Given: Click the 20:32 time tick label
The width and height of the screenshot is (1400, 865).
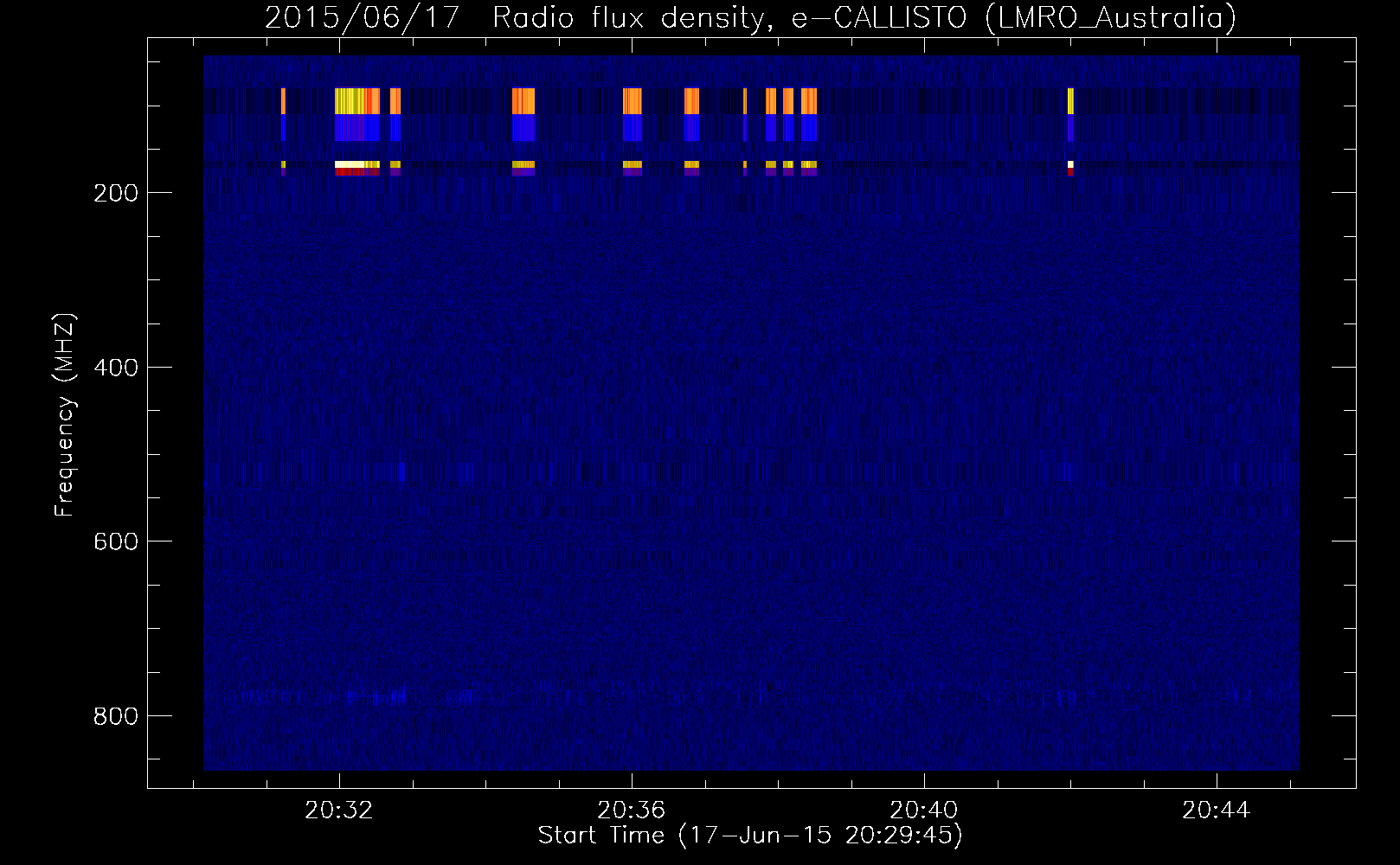Looking at the screenshot, I should click(339, 811).
